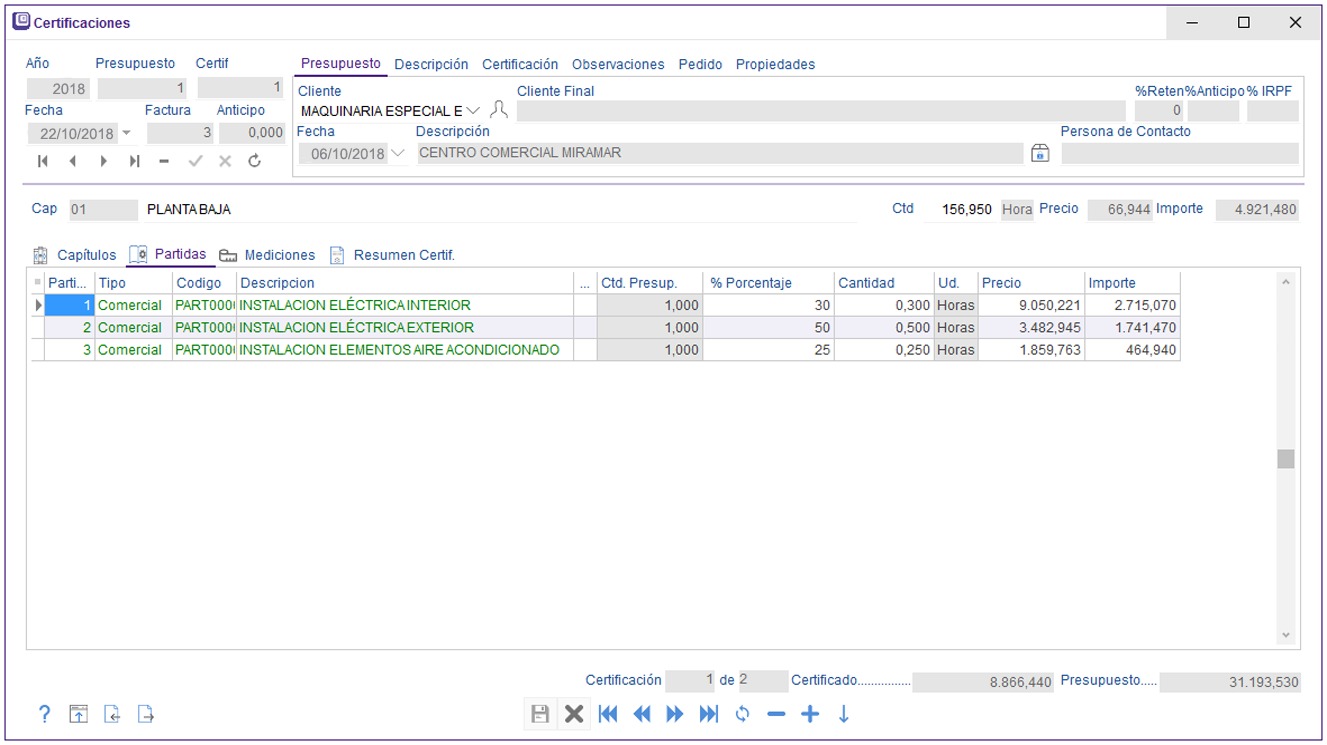Click the blue minus delete record icon
The image size is (1327, 745).
[776, 714]
